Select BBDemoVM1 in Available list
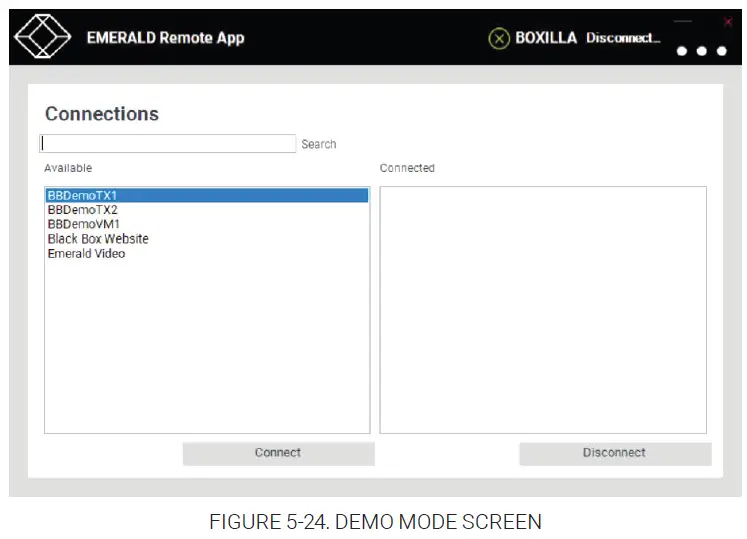Screen dimensions: 747x539 (207, 224)
